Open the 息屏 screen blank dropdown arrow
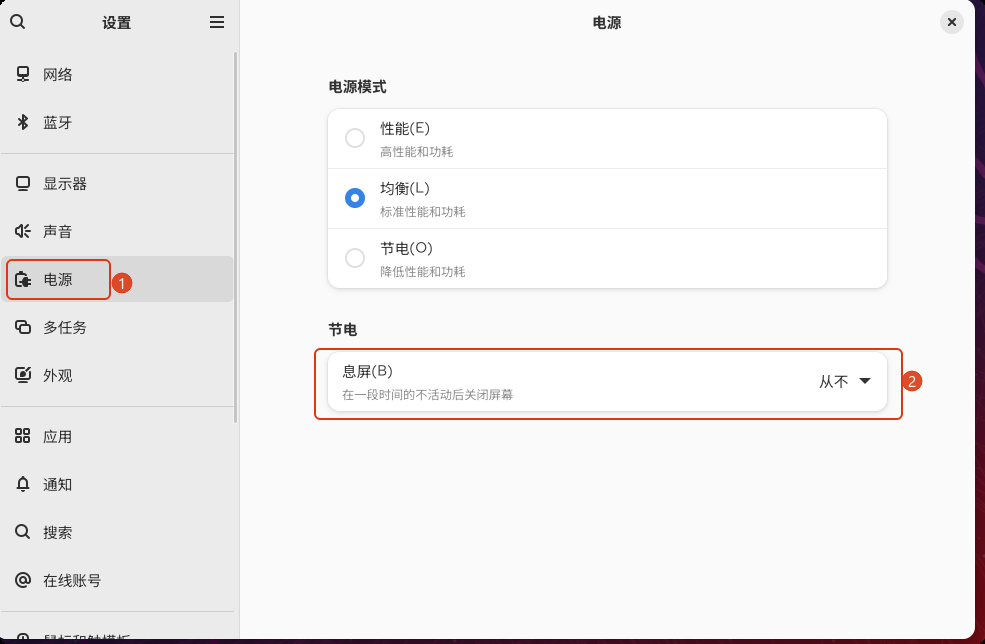Screen dimensions: 985x644 (865, 381)
